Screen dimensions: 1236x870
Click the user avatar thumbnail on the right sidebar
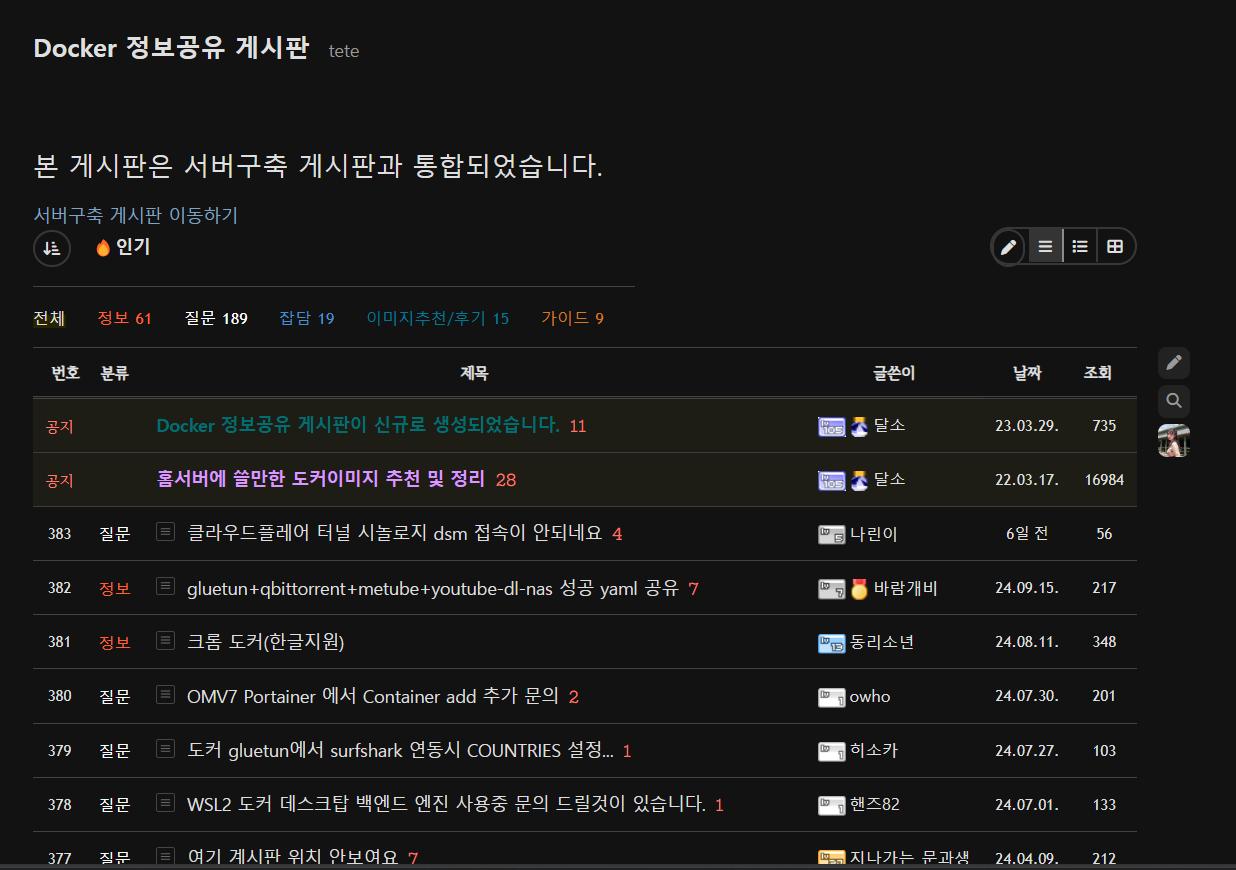tap(1174, 440)
